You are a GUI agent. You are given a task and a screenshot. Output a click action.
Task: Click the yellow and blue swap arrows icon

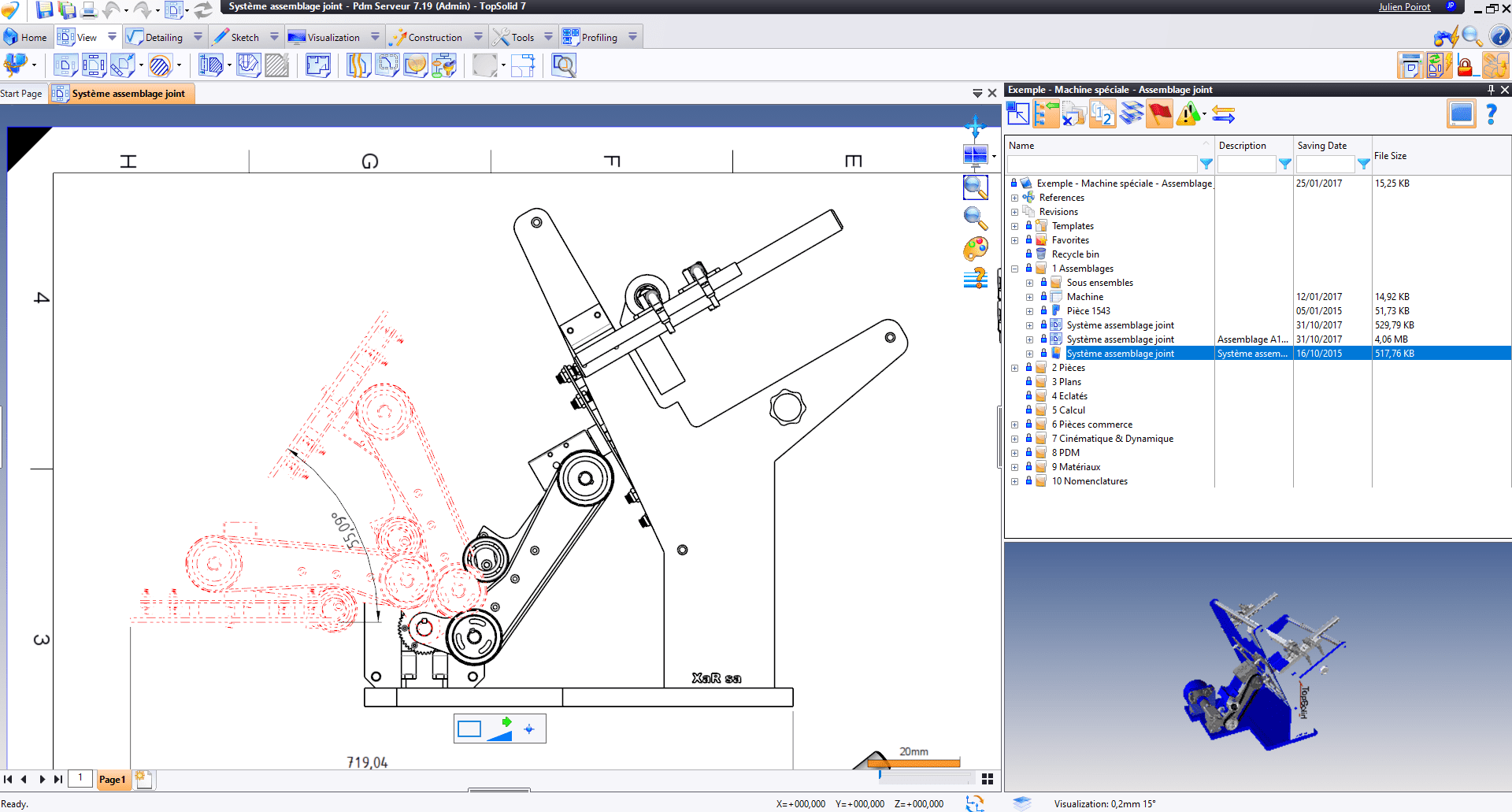click(x=1223, y=115)
